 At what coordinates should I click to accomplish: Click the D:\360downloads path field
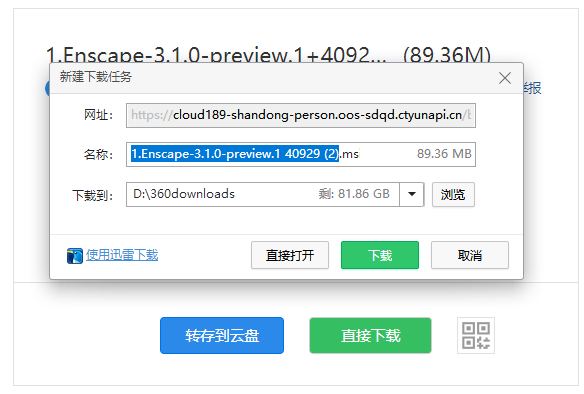pyautogui.click(x=263, y=194)
